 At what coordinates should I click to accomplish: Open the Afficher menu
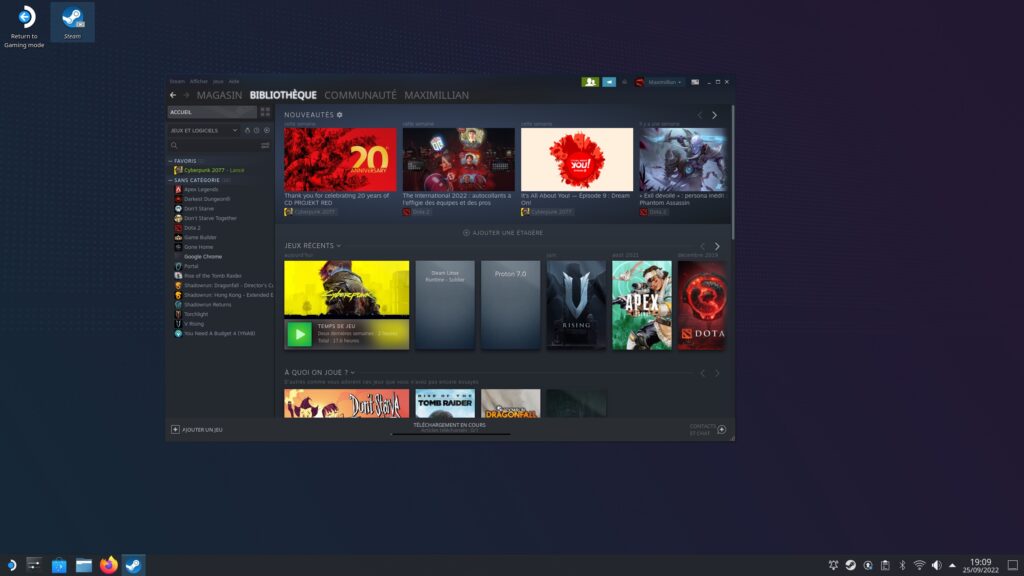pyautogui.click(x=199, y=81)
